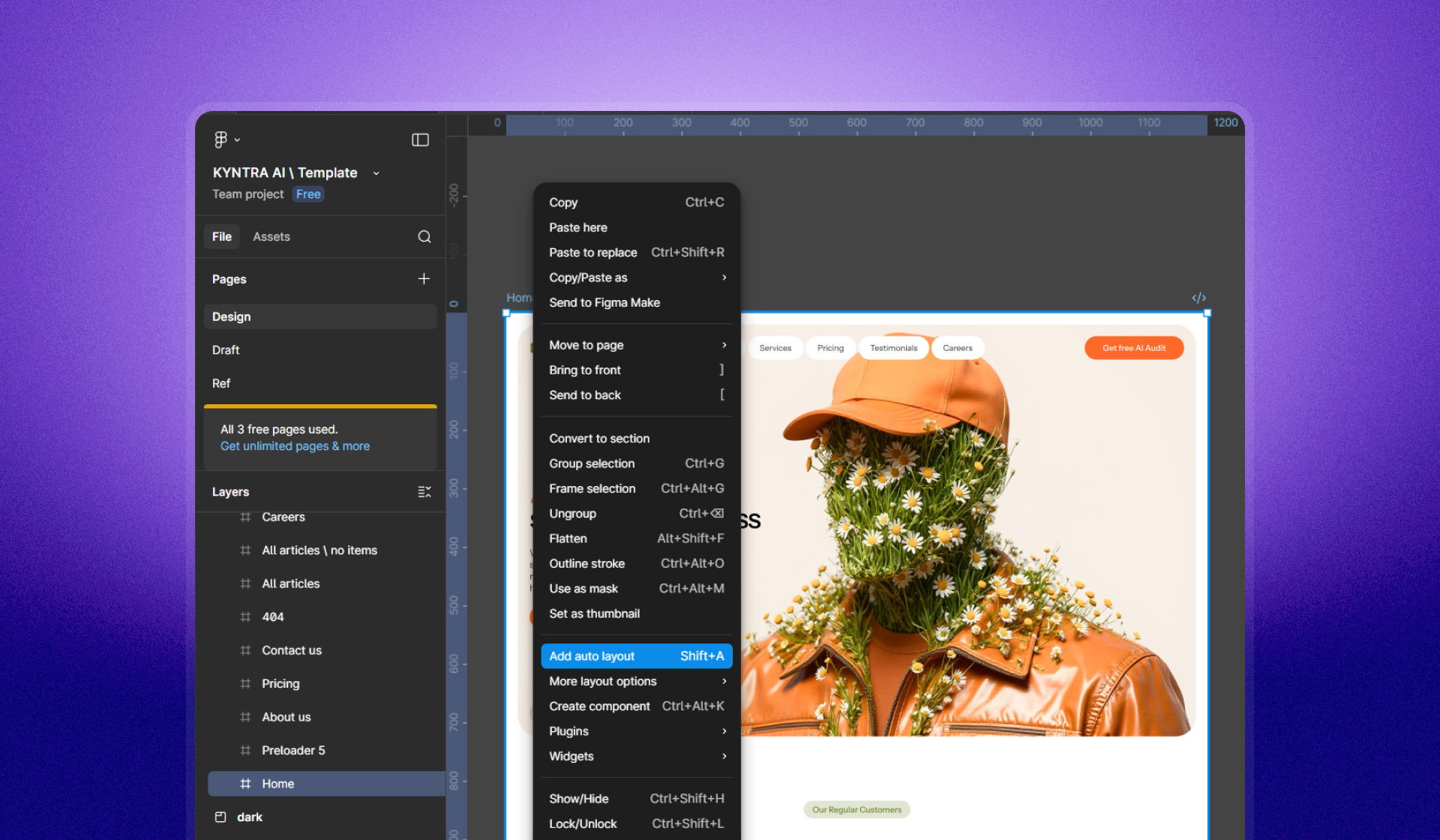
Task: Toggle sidebar with the panel layout icon
Action: tap(420, 140)
